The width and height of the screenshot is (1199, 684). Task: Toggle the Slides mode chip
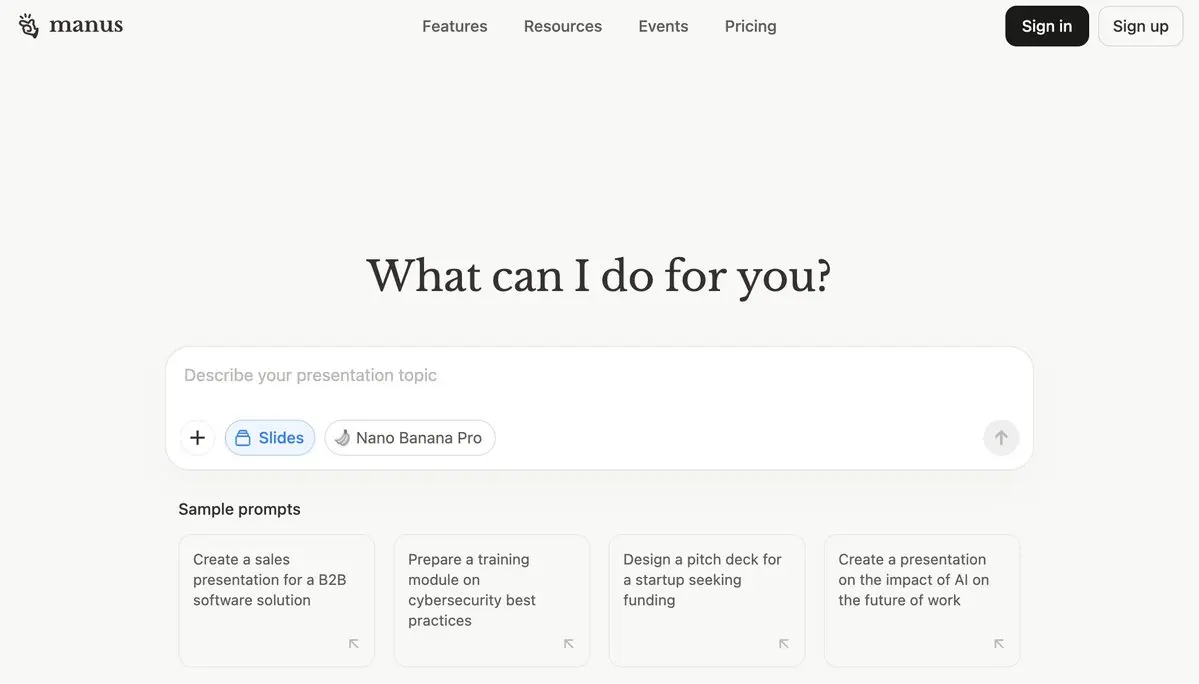(x=270, y=438)
